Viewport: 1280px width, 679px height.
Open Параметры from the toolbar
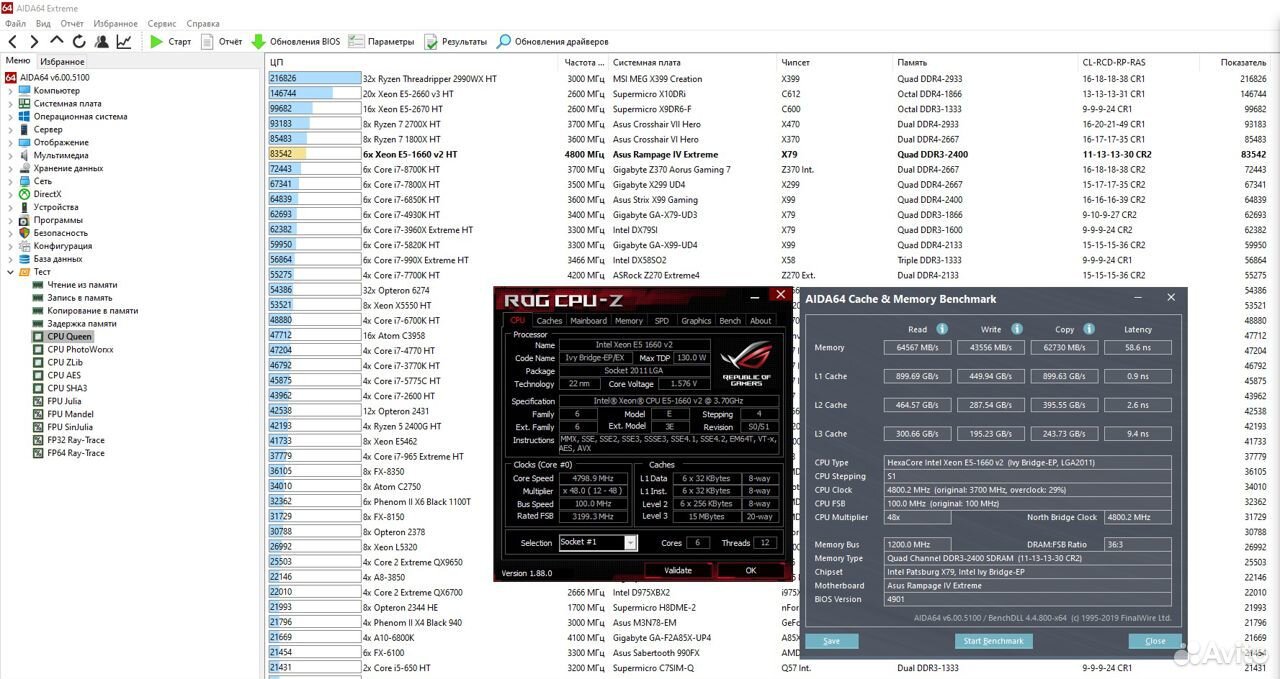click(x=382, y=42)
